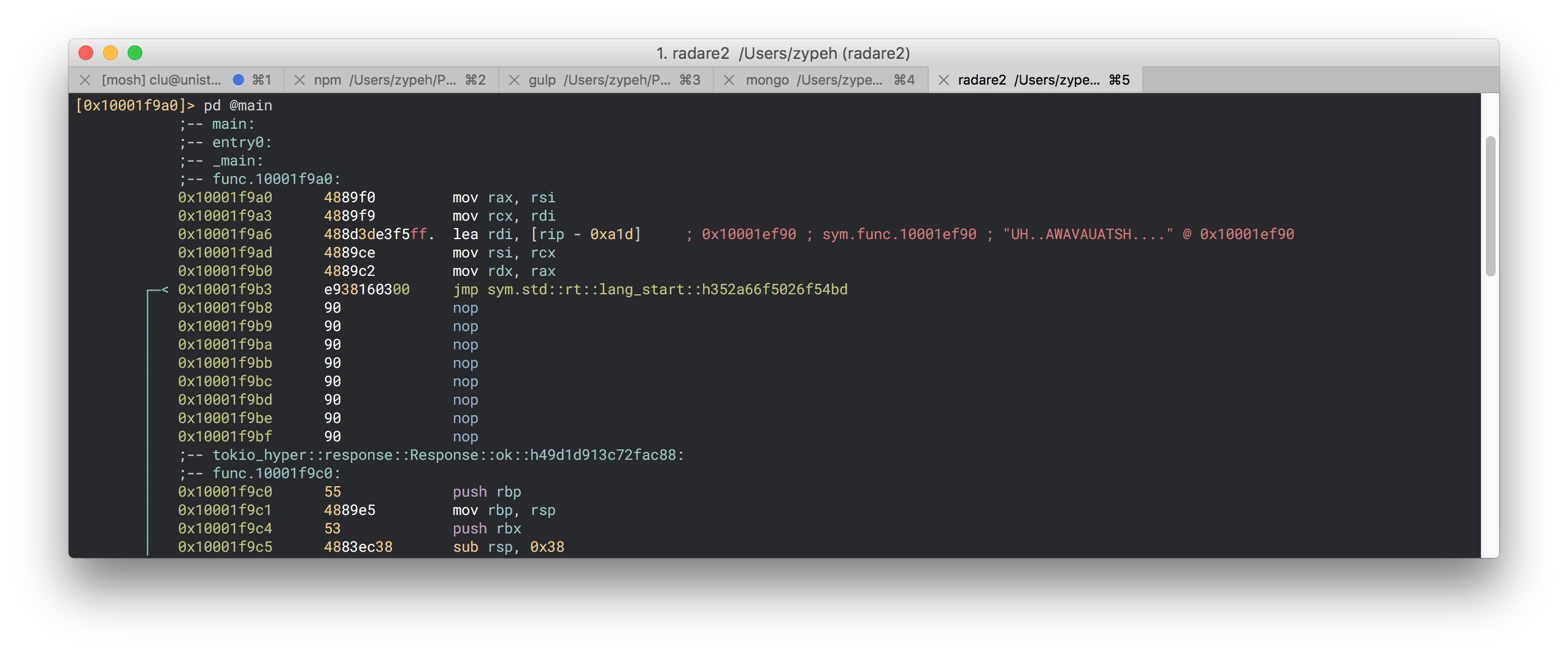Click the green zoom window button
The width and height of the screenshot is (1568, 656).
coord(135,53)
